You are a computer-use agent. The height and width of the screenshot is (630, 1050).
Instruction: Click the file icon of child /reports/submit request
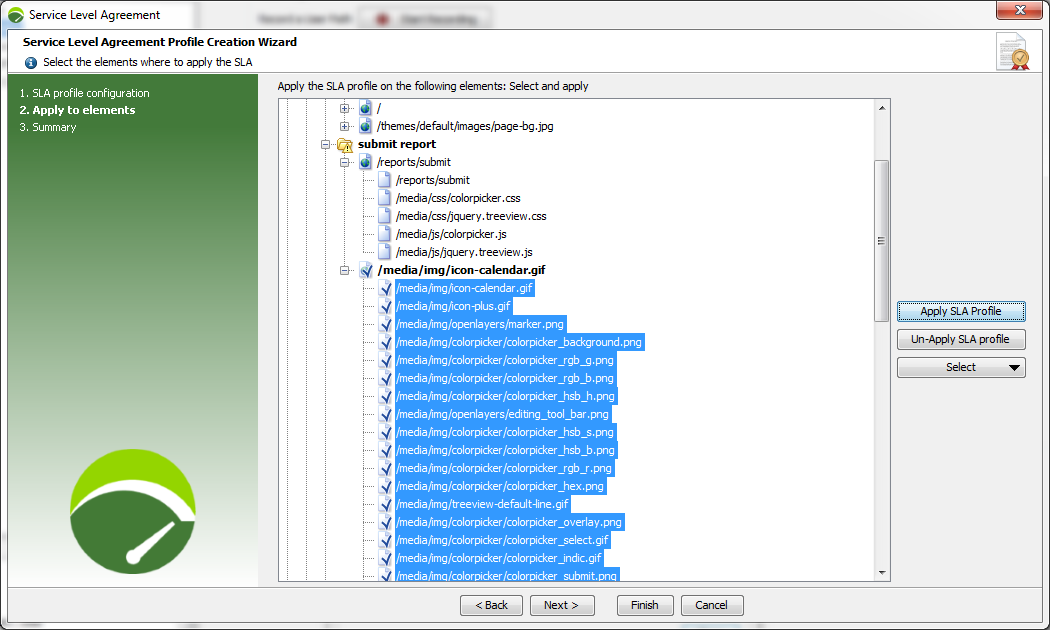(384, 180)
